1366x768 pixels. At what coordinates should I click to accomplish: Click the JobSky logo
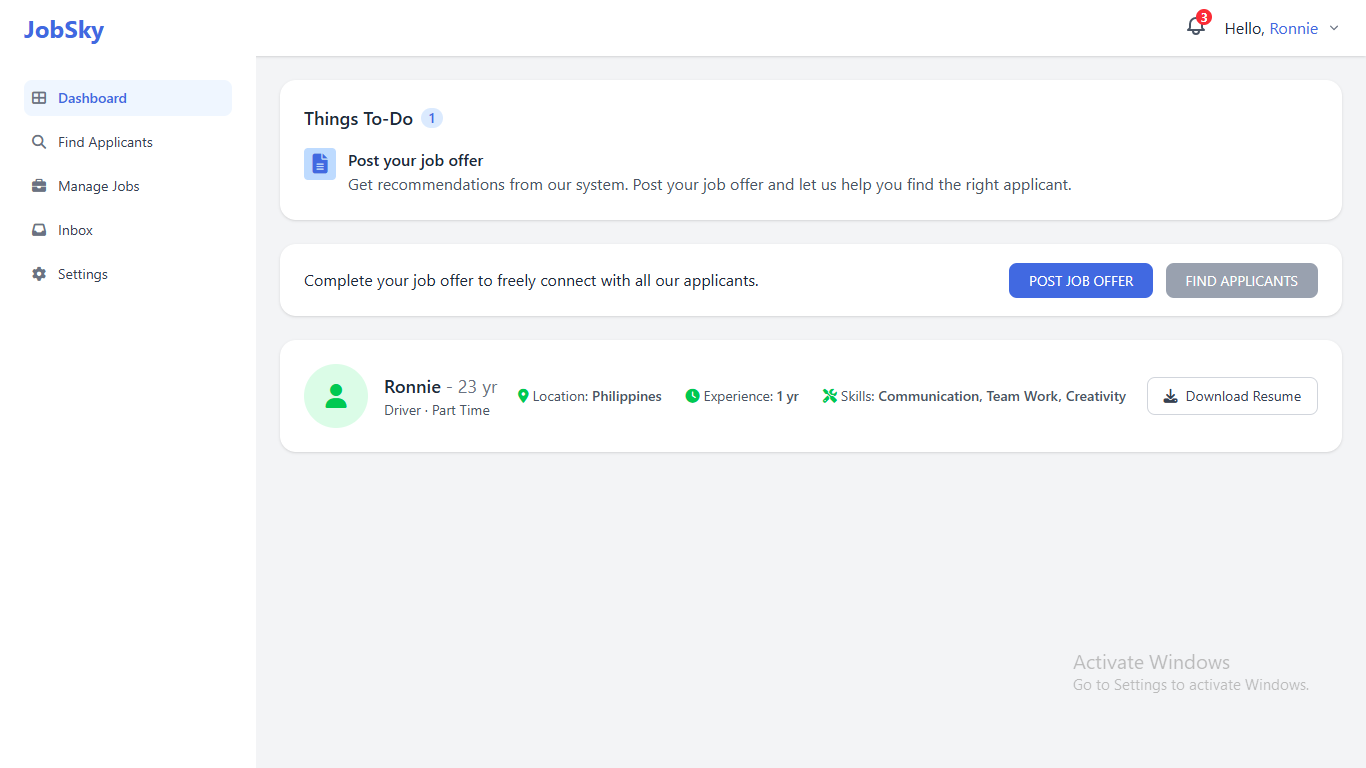(64, 30)
